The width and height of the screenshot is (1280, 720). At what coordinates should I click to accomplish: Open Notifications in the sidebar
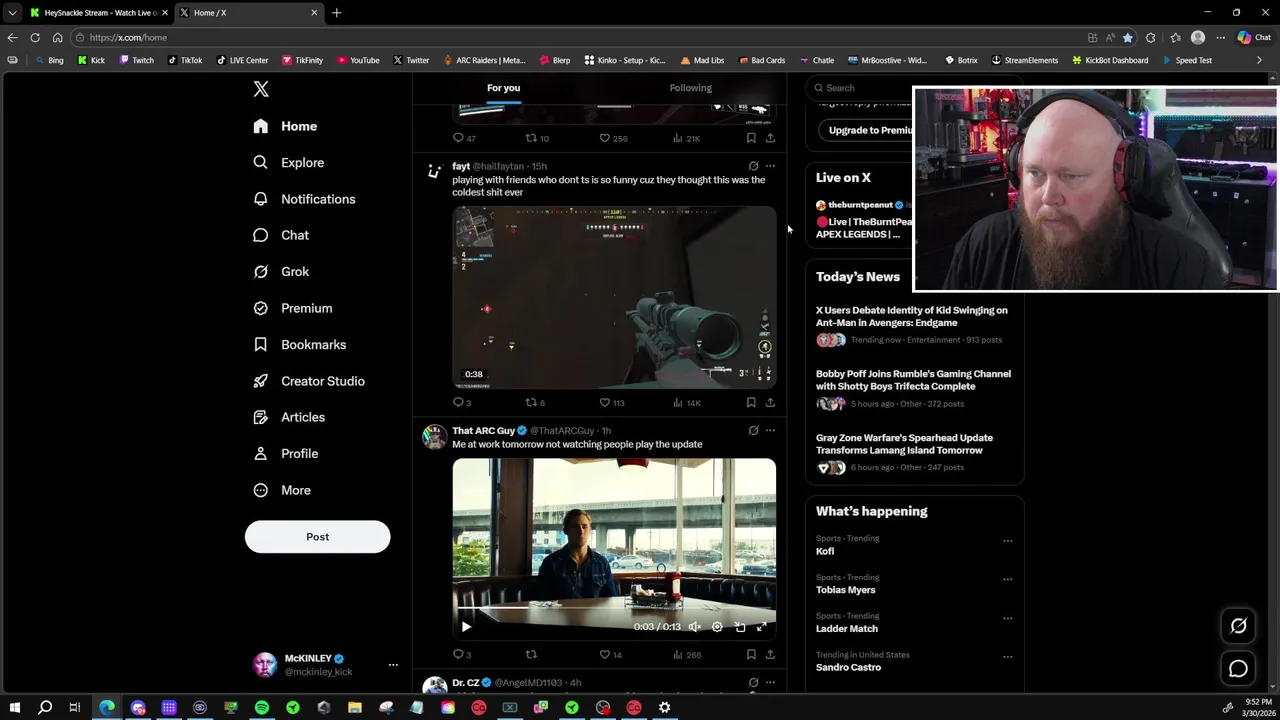tap(305, 199)
